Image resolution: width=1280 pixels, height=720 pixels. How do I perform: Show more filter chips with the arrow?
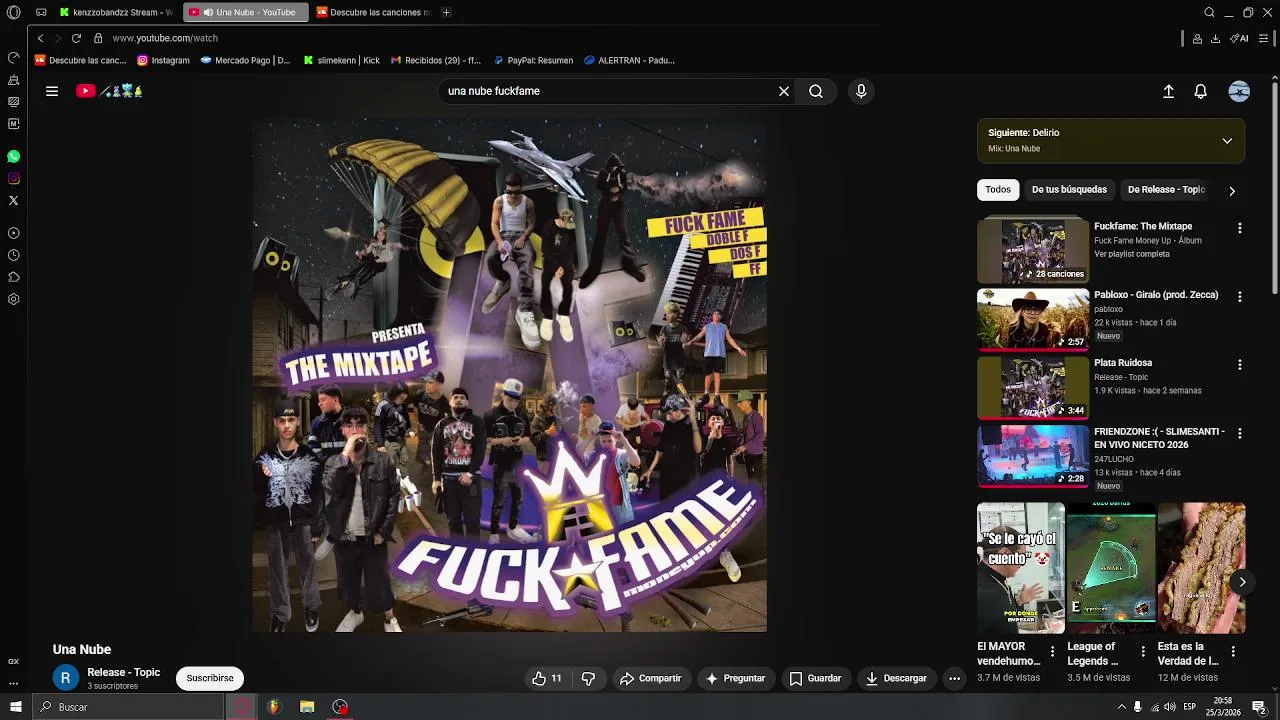pyautogui.click(x=1232, y=190)
